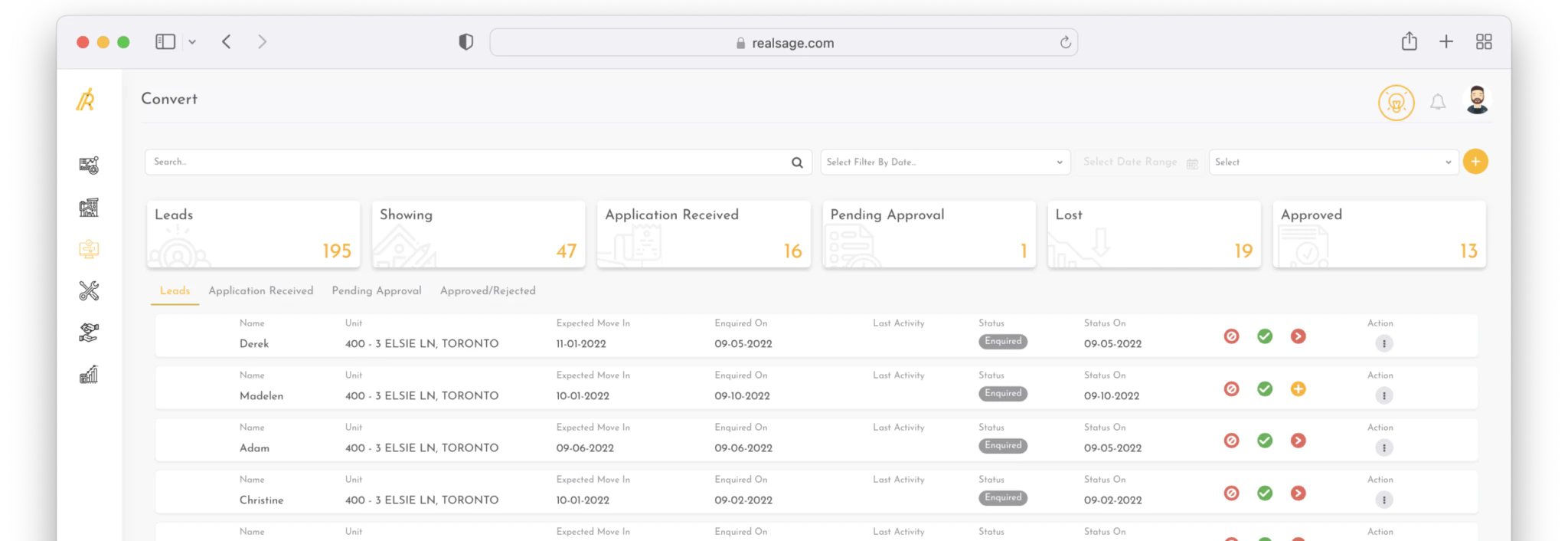Open Christine's action menu dots

click(1383, 500)
